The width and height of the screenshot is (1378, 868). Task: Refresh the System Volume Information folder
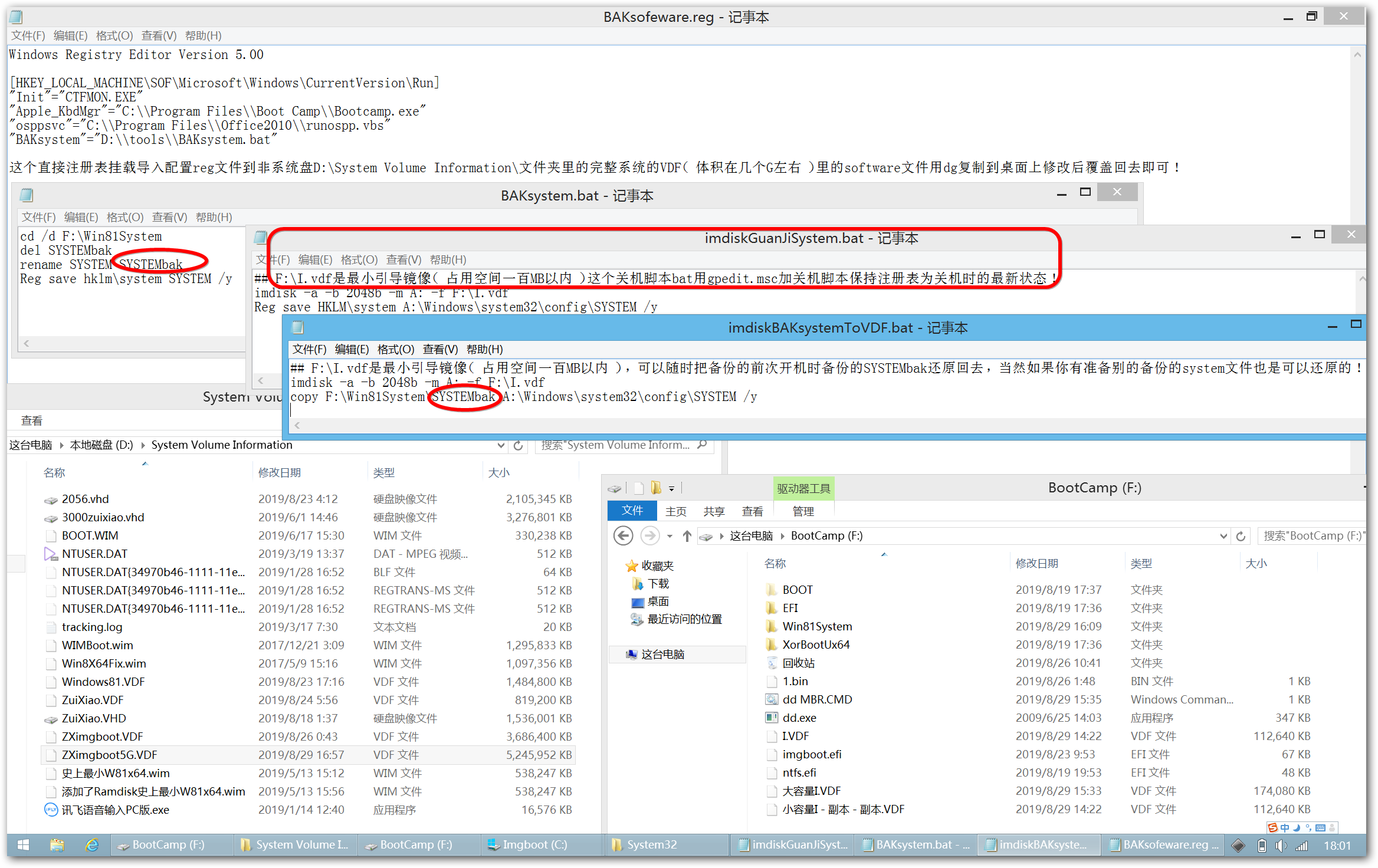point(518,445)
